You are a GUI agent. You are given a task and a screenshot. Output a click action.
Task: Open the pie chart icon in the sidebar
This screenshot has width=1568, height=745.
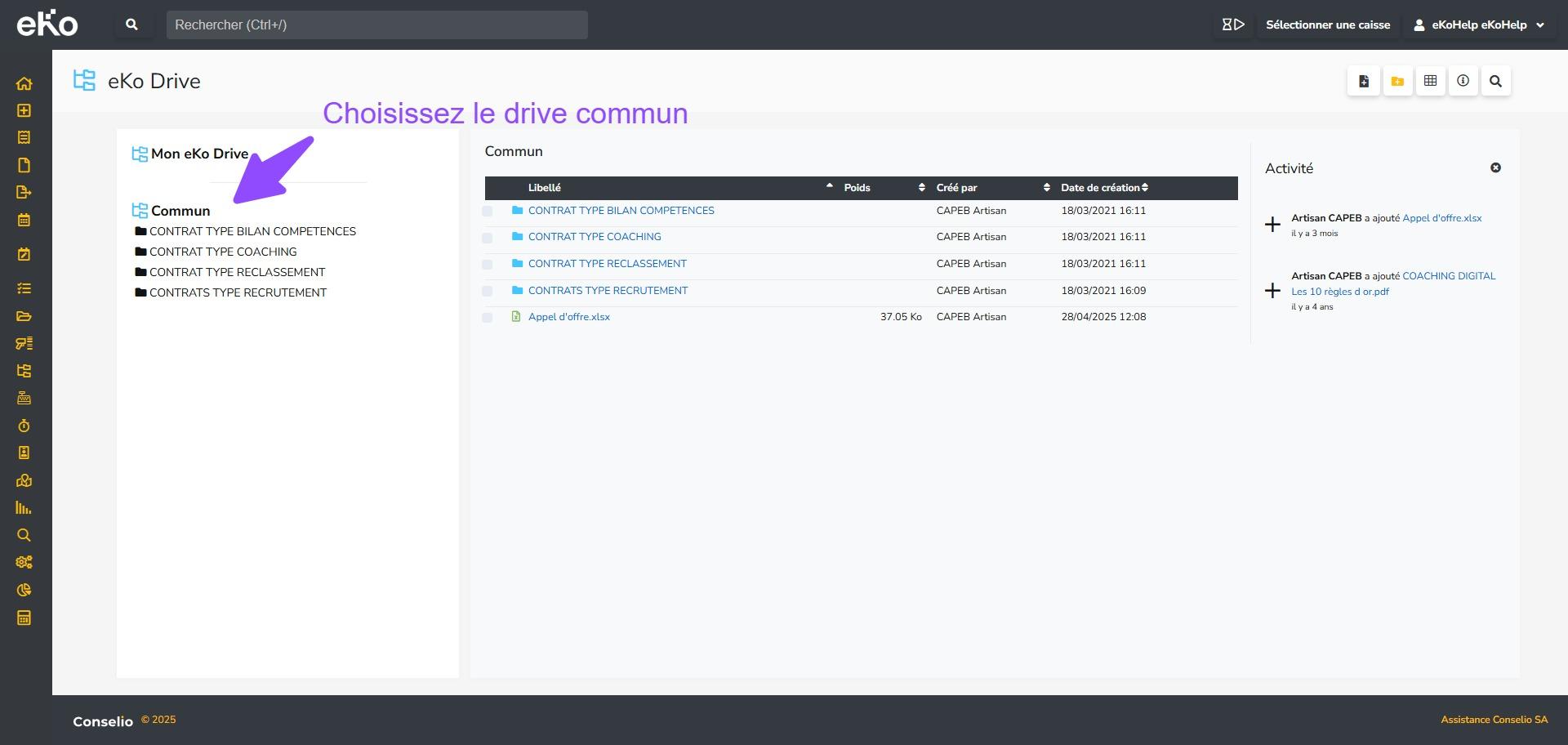click(24, 590)
